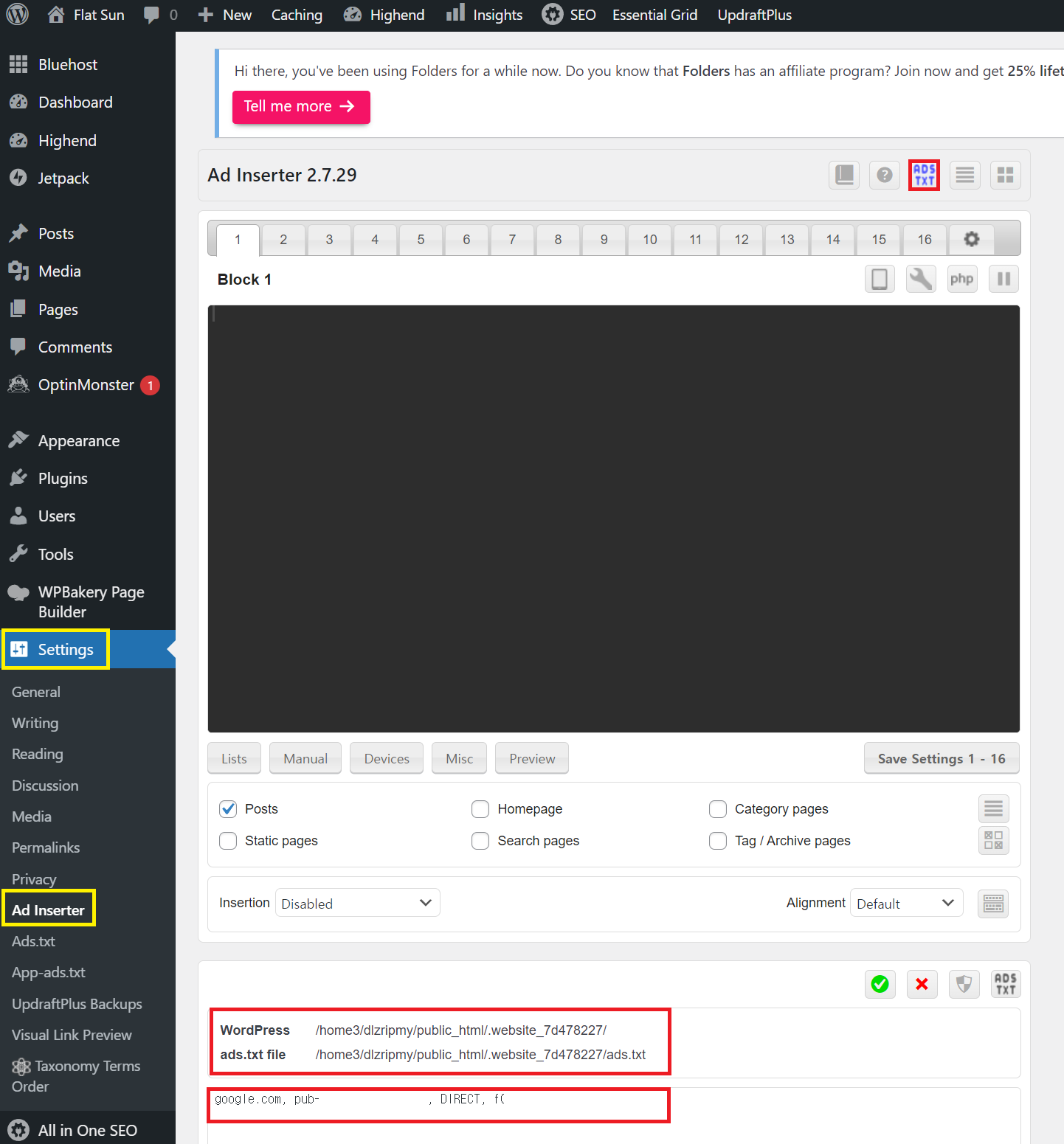Click the shield icon in ads.txt panel
The height and width of the screenshot is (1144, 1064).
[964, 984]
